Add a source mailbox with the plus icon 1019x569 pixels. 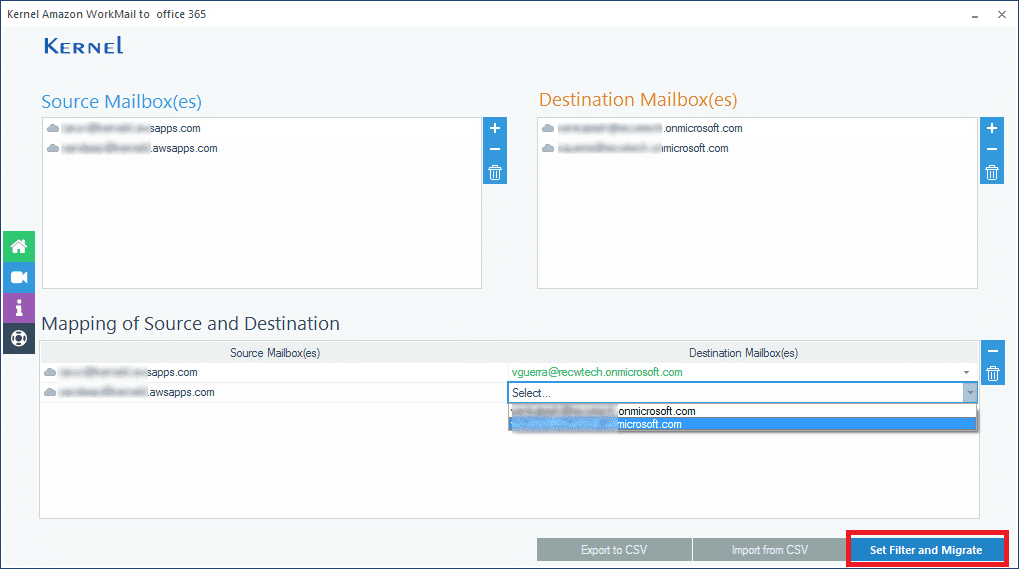pos(495,128)
